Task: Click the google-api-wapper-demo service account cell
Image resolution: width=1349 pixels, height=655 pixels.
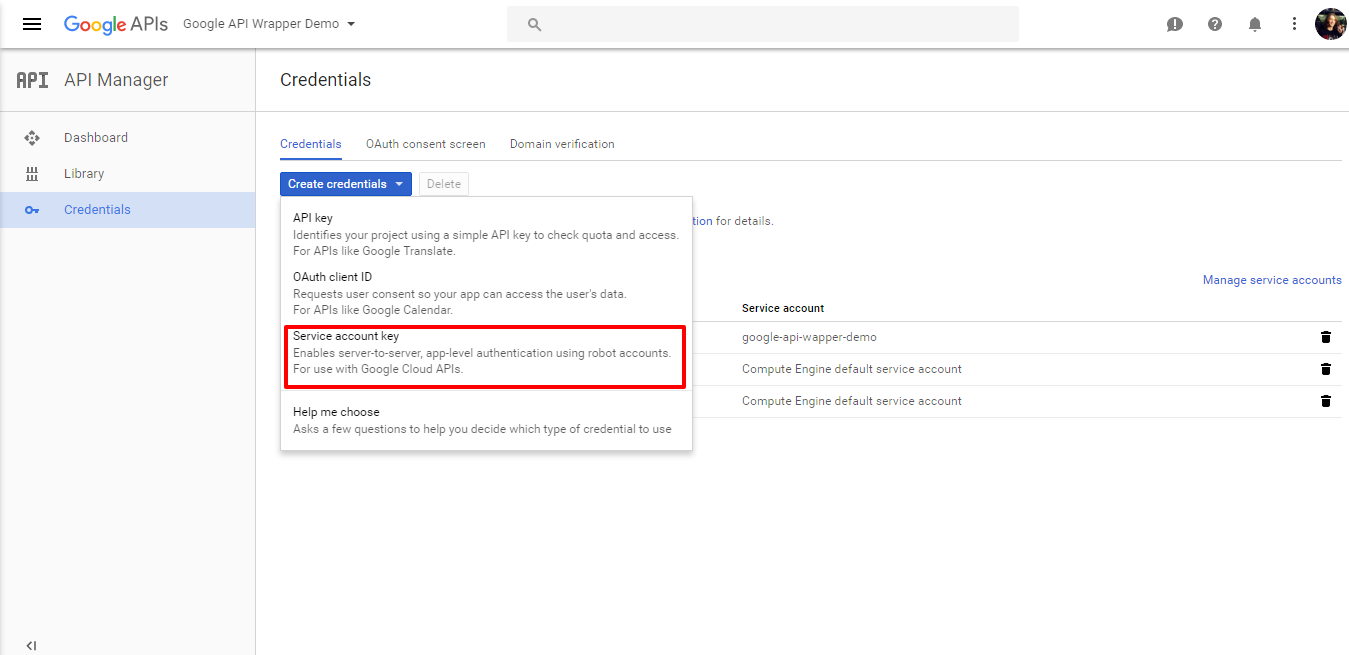Action: pos(809,337)
